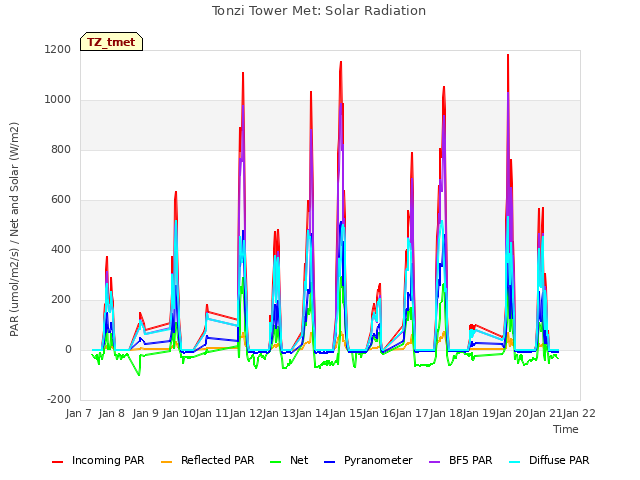Click the purple BF5 PAR color swatch
The height and width of the screenshot is (480, 640).
435,462
